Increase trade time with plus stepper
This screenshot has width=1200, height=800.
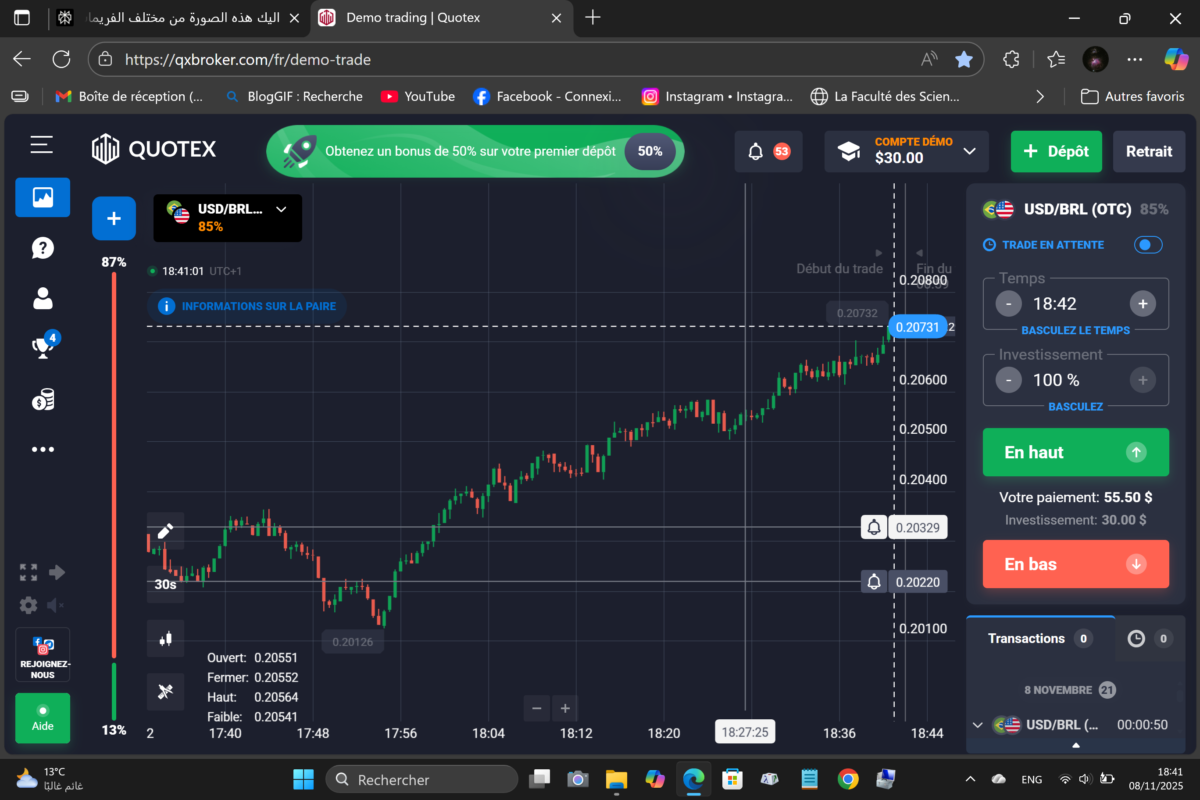point(1142,304)
